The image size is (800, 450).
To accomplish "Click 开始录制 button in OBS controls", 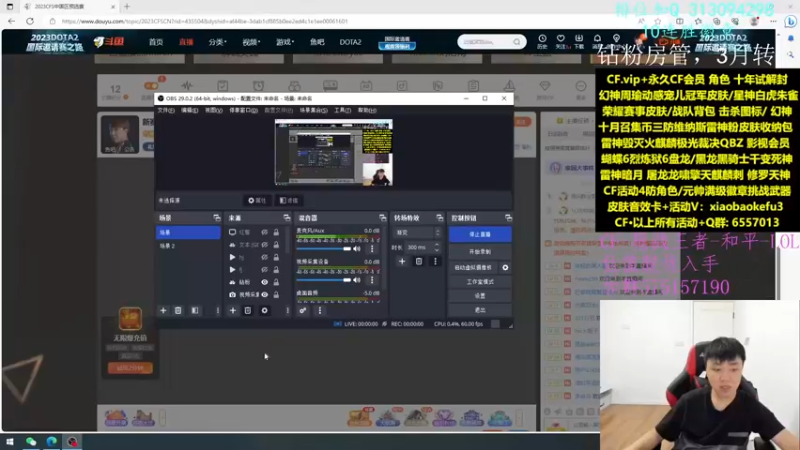I will click(x=480, y=252).
